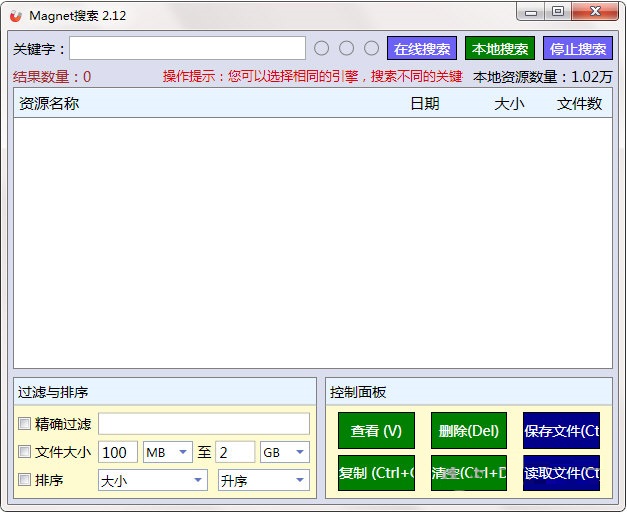Click the 删除(Del) button
Image resolution: width=627 pixels, height=512 pixels.
tap(469, 430)
